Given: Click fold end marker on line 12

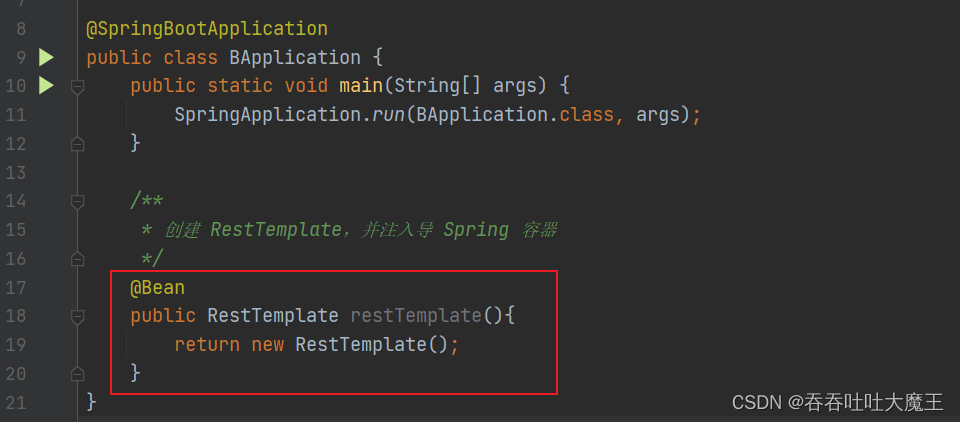Looking at the screenshot, I should pos(77,144).
